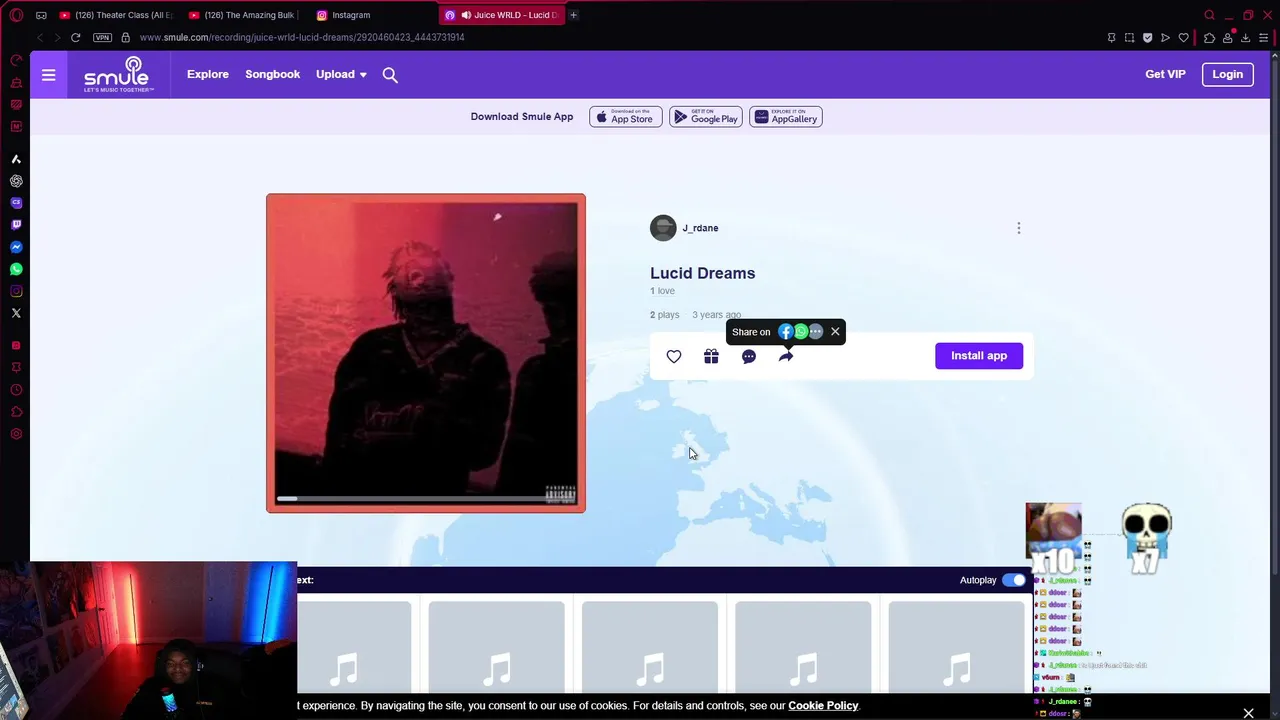Open a new browser tab
Screen dimensions: 1280x720
pos(573,15)
